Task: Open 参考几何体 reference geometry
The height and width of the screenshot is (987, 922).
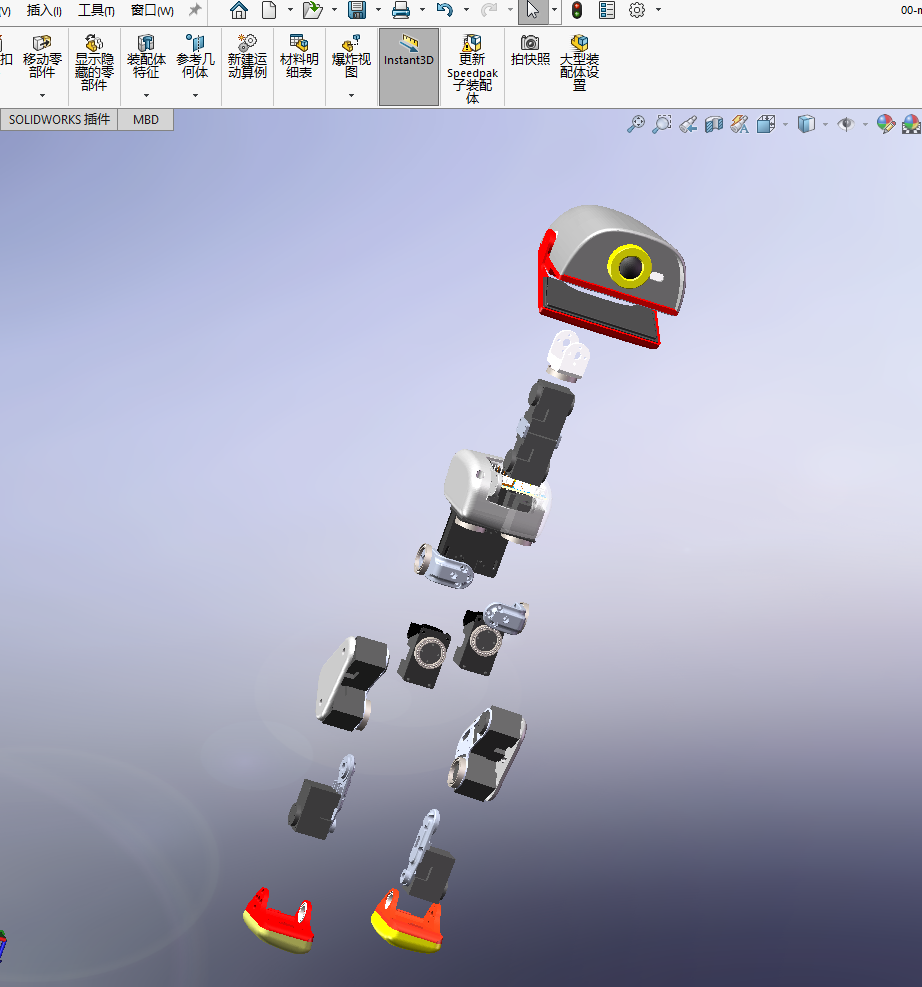Action: tap(195, 57)
